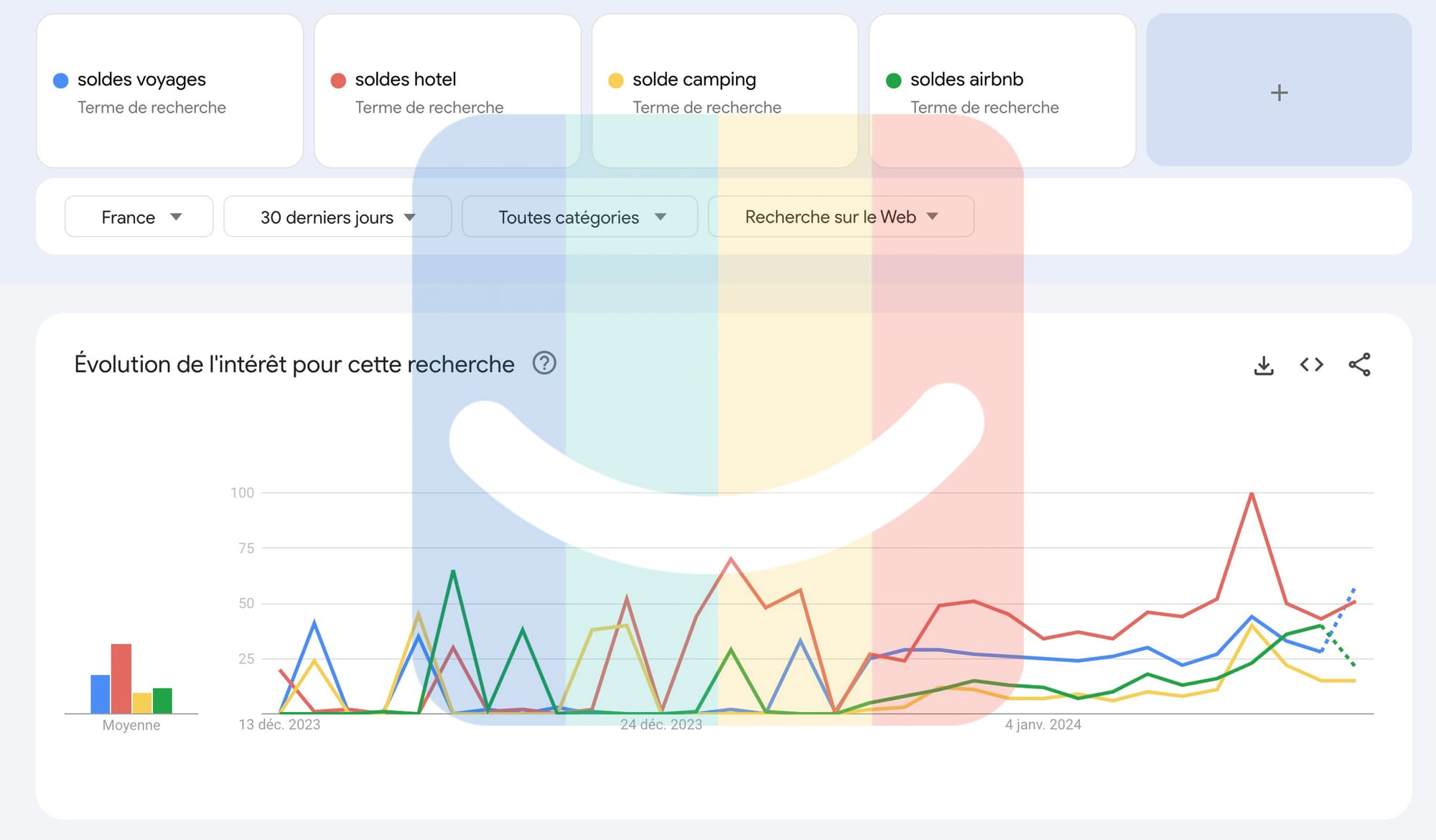
Task: Download the interest chart data as CSV
Action: [1264, 365]
